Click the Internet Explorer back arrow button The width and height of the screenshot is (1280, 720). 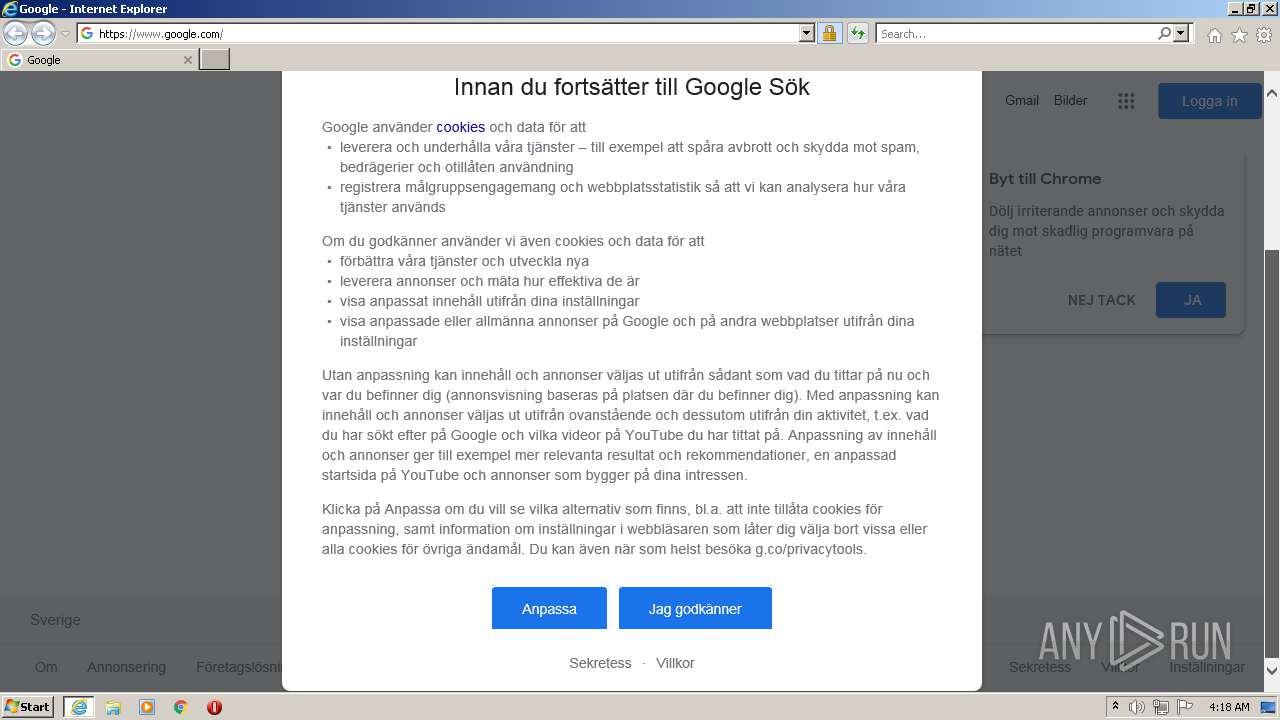(x=15, y=34)
